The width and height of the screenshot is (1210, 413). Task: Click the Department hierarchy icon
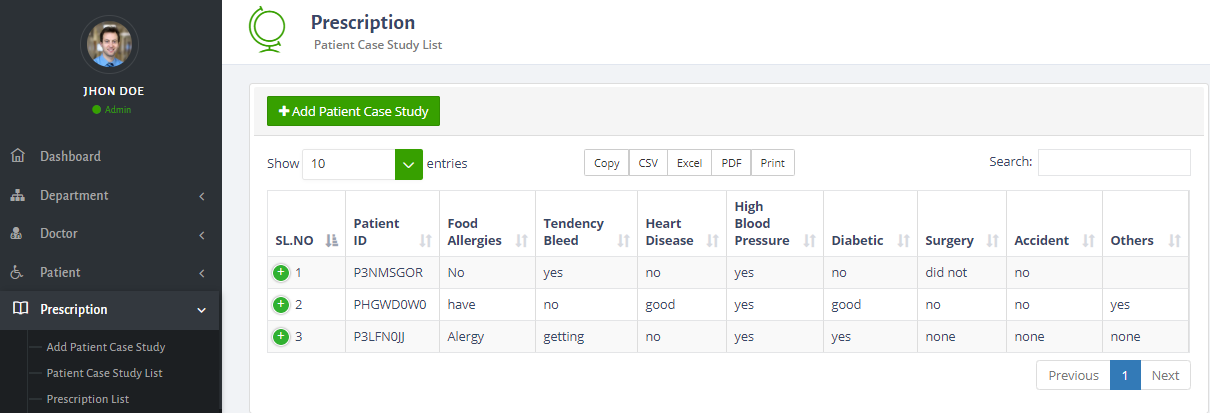pyautogui.click(x=17, y=195)
